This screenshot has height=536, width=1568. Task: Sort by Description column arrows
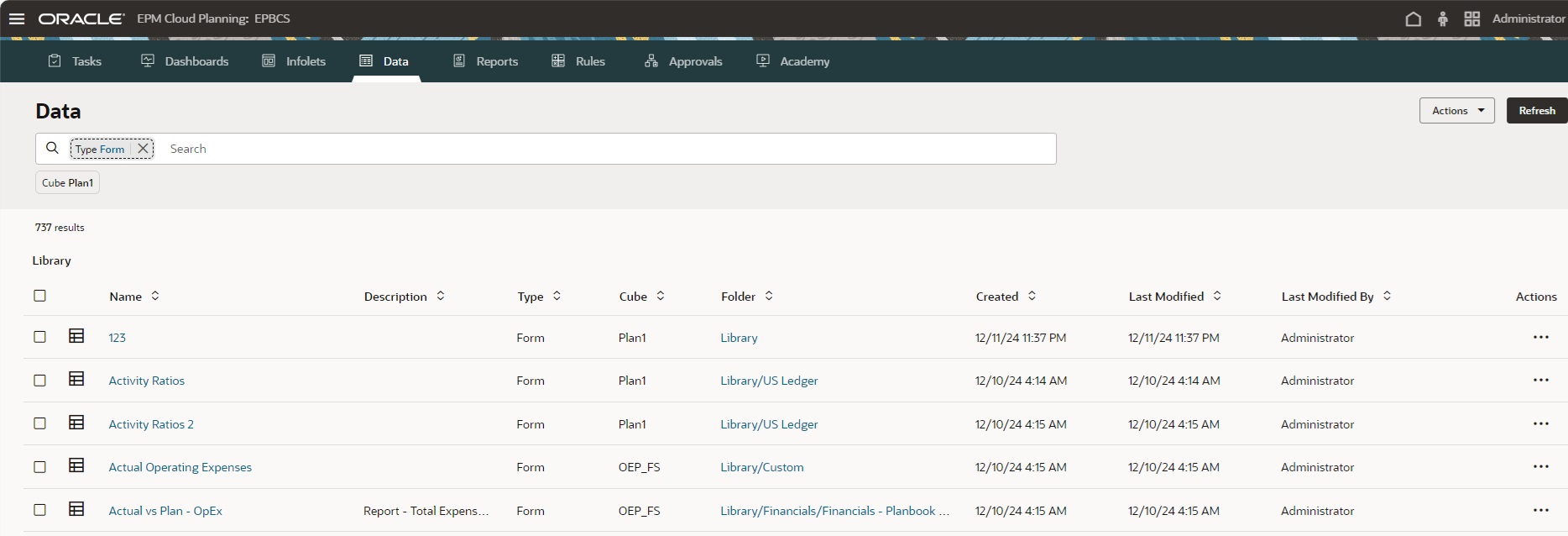click(x=441, y=296)
